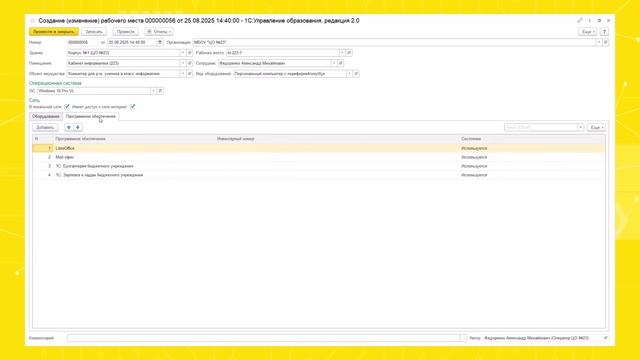Toggle the 'Имеет доступ к сети интернет' checkbox

(x=133, y=107)
